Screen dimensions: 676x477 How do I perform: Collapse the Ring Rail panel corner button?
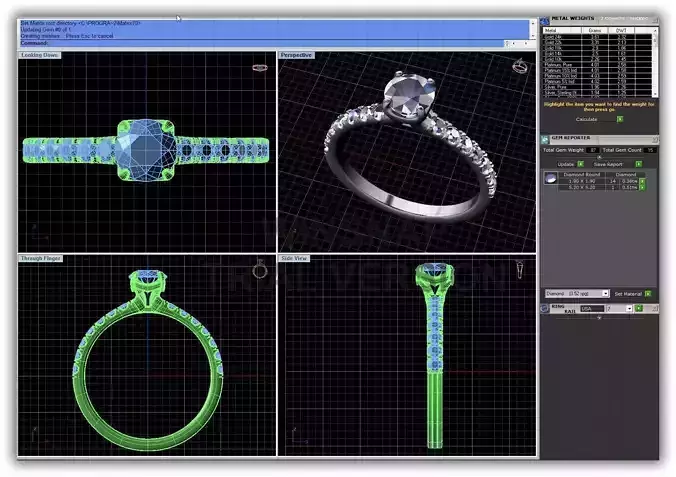click(x=655, y=308)
